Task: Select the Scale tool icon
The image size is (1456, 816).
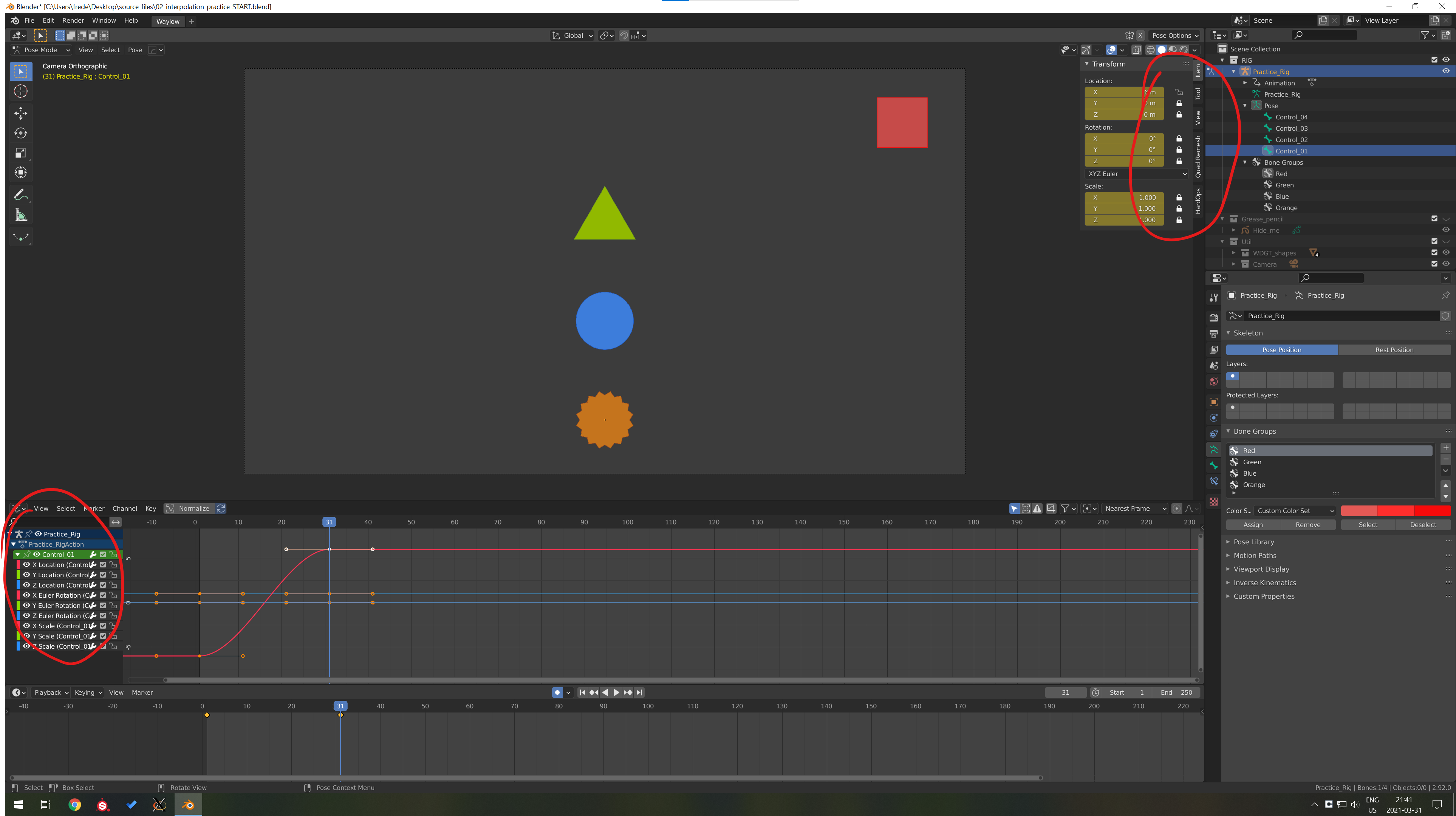Action: (21, 153)
